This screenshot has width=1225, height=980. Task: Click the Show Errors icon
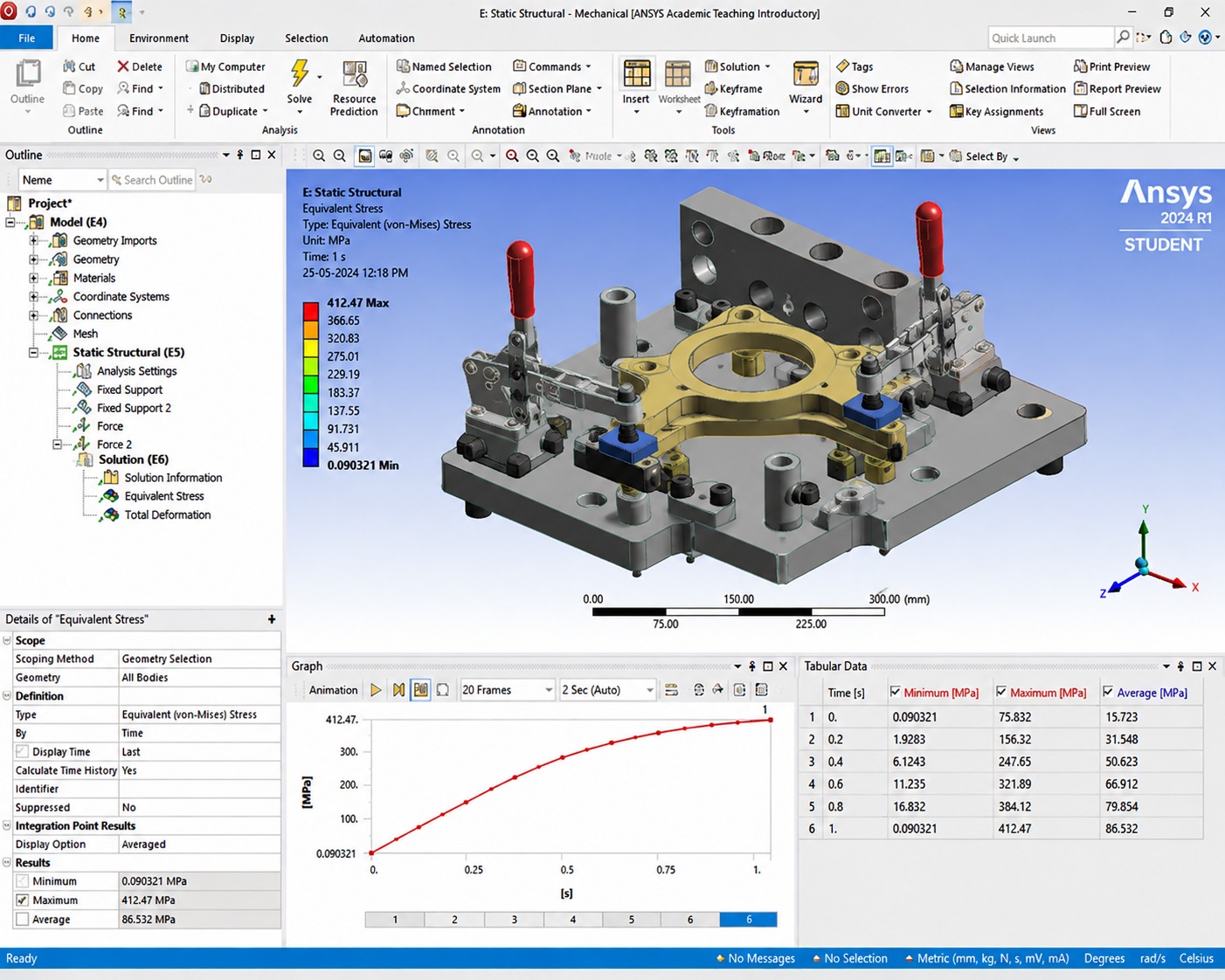click(x=842, y=88)
